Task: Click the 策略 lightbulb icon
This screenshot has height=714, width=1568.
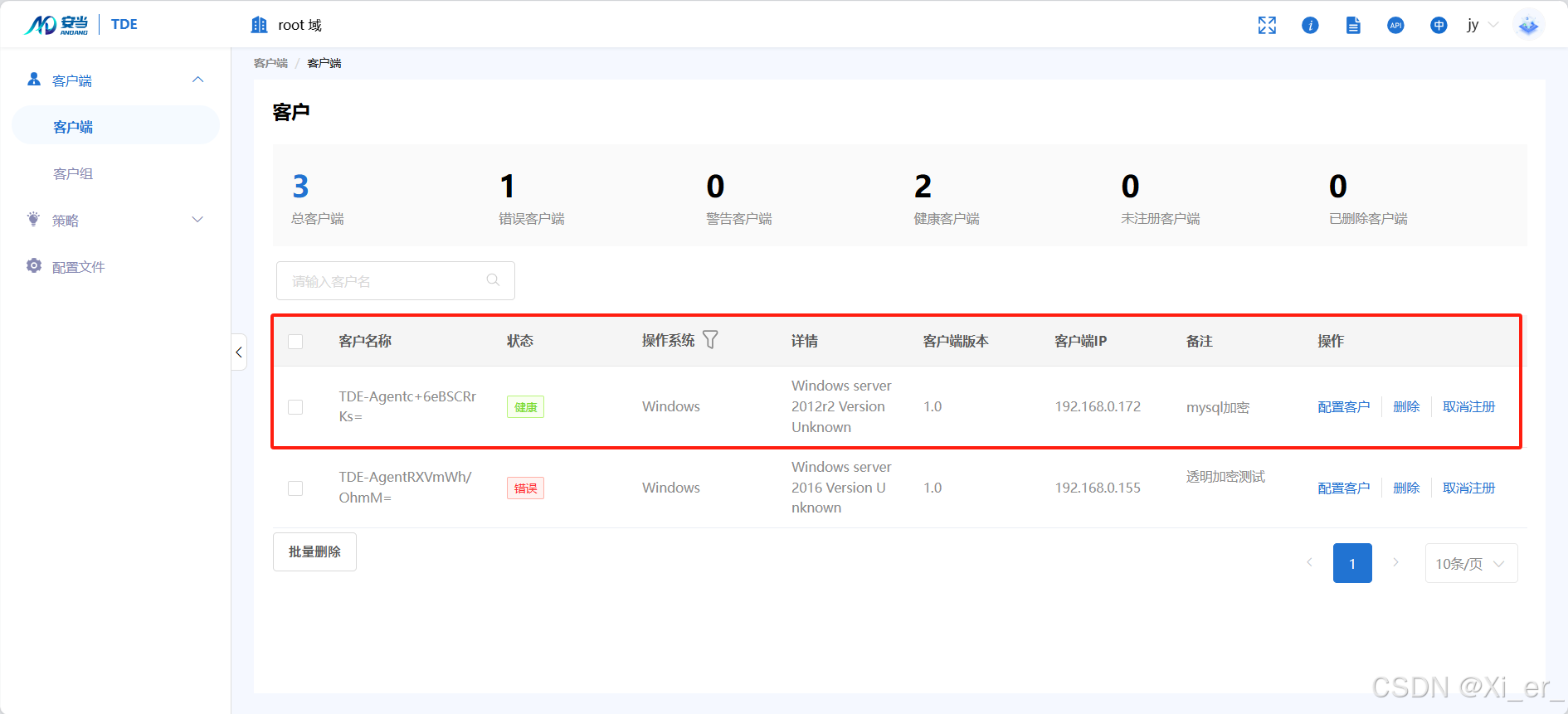Action: (x=33, y=220)
